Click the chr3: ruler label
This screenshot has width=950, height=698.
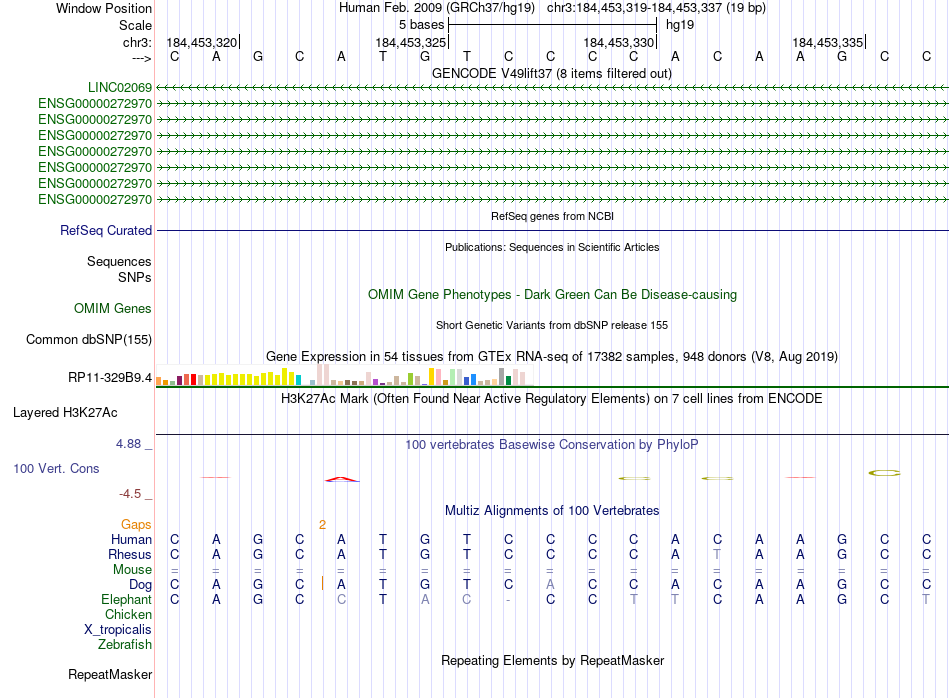click(137, 42)
